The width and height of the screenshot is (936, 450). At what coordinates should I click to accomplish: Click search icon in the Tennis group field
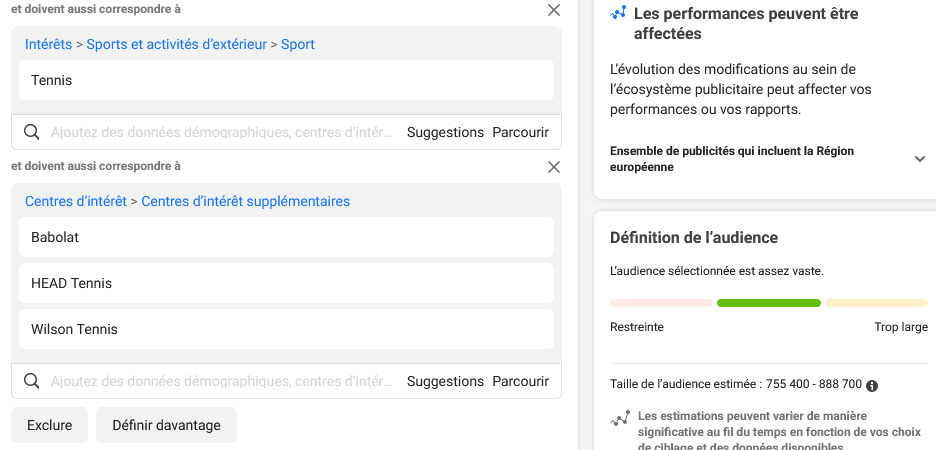tap(32, 132)
